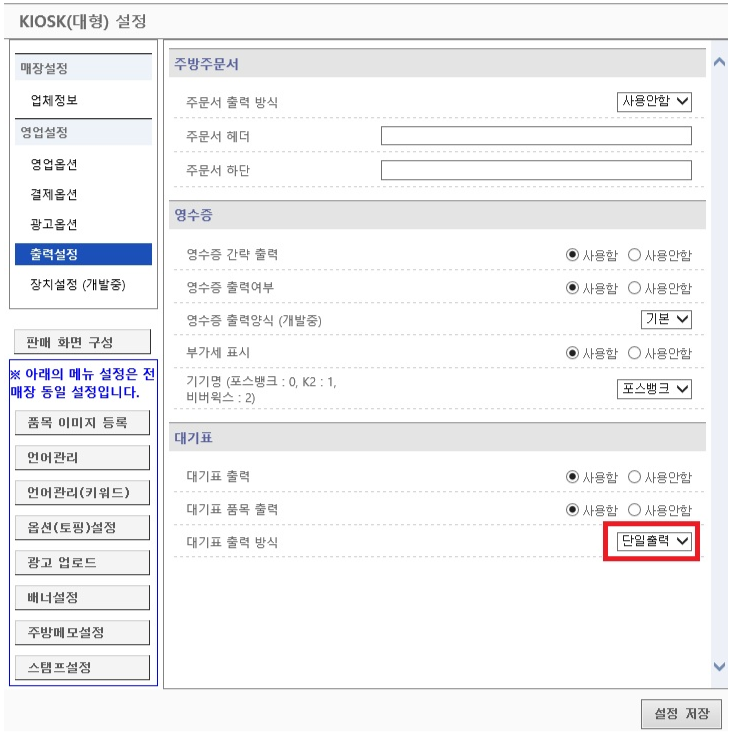
Task: Select 사용안함 for 영수증 출력여부
Action: click(x=634, y=288)
